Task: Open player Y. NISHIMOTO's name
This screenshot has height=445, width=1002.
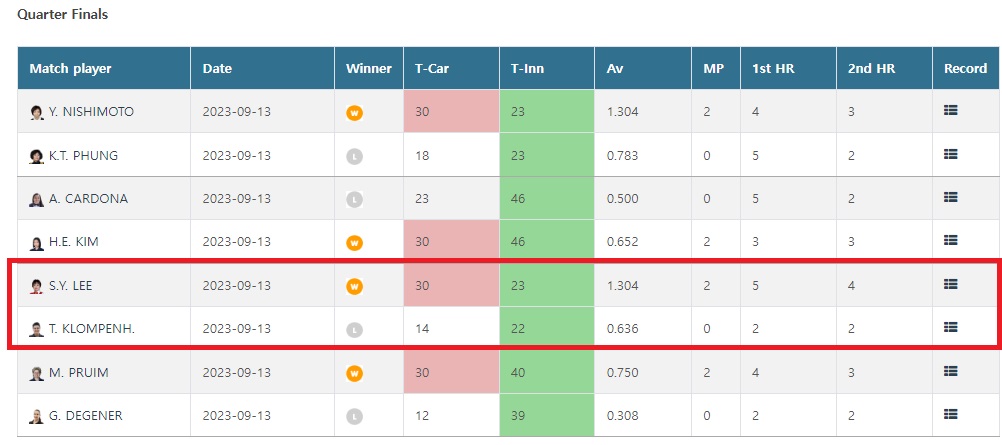Action: (x=91, y=111)
